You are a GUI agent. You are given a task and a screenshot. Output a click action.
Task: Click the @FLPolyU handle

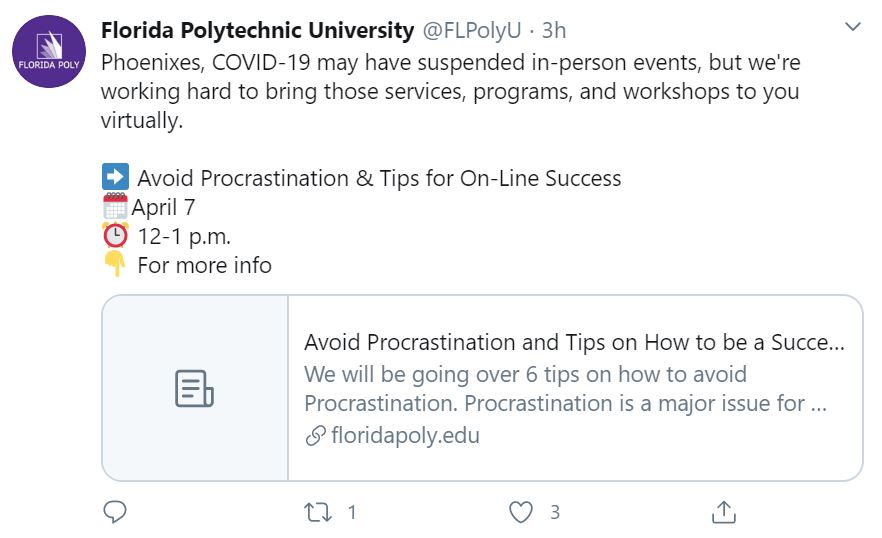(472, 30)
